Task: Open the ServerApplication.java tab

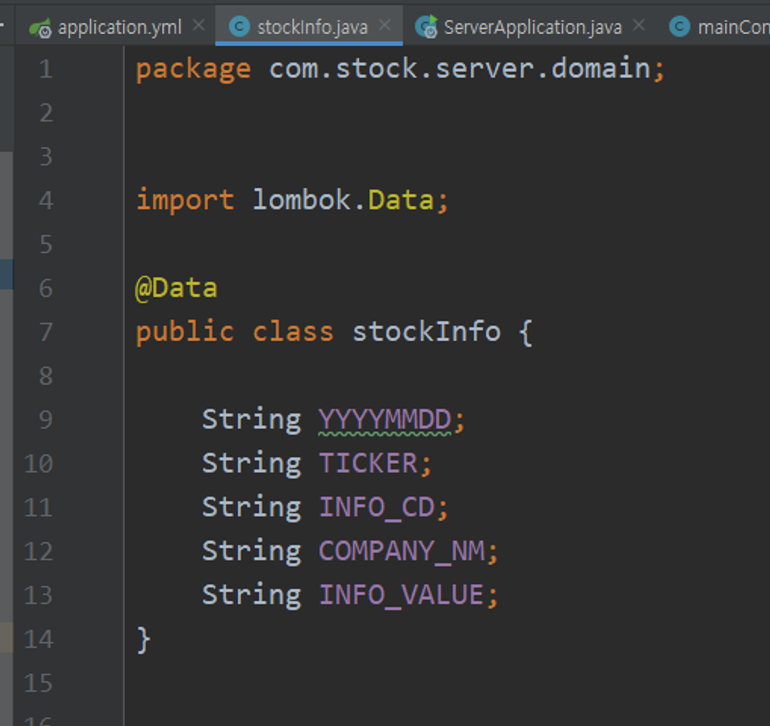Action: [530, 27]
